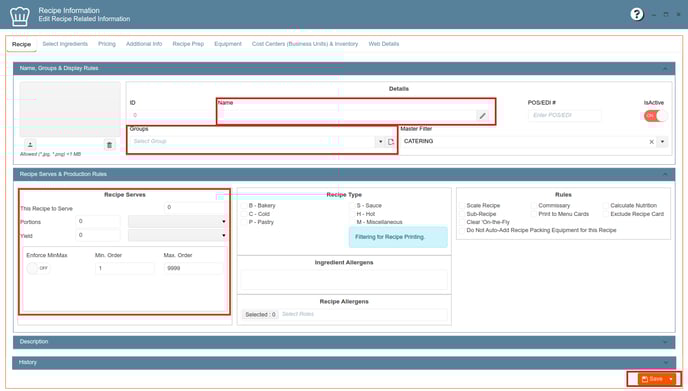
Task: Open the Groups dropdown arrow
Action: pyautogui.click(x=380, y=142)
